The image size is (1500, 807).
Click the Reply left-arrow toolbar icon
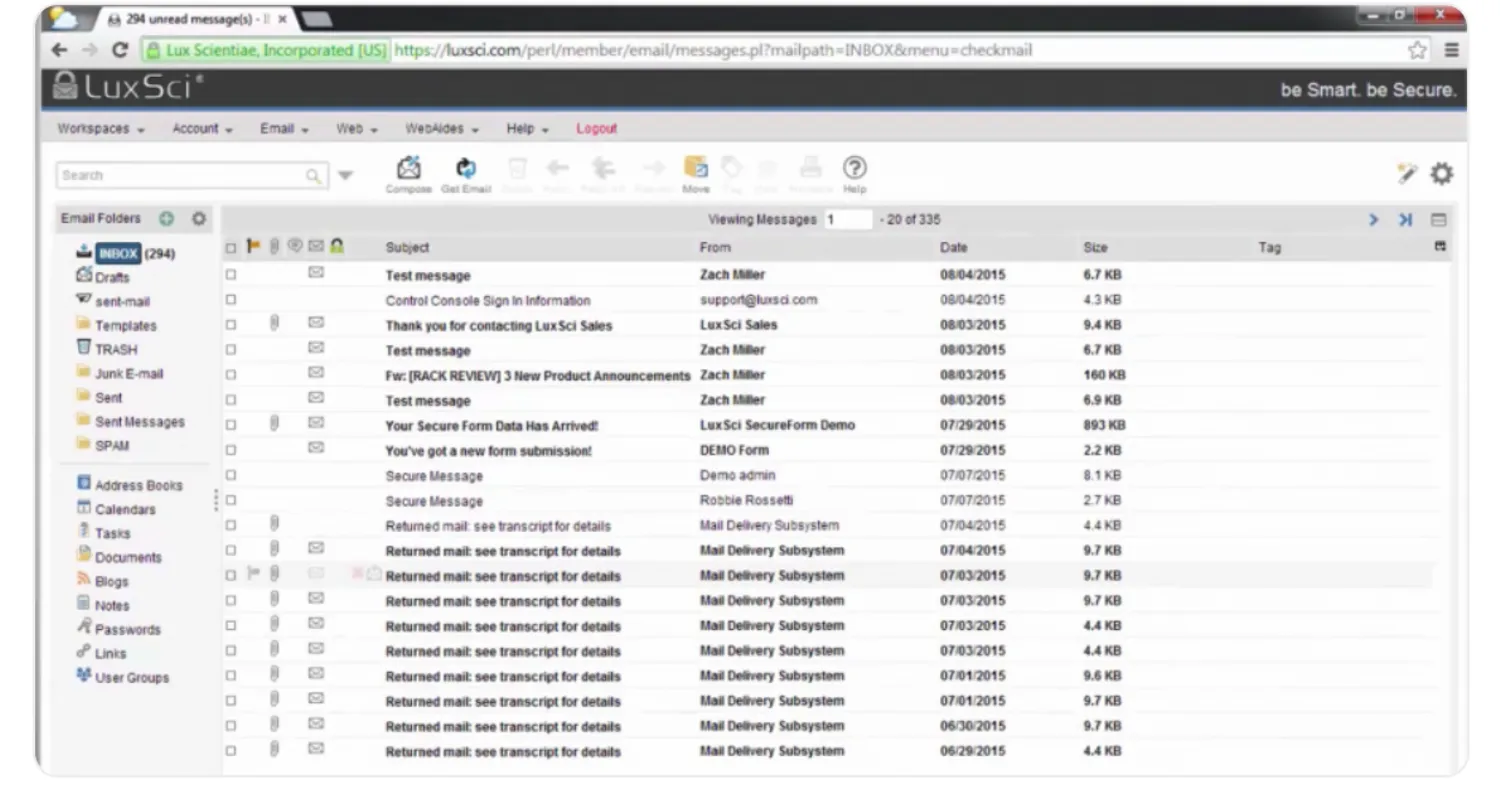tap(558, 168)
